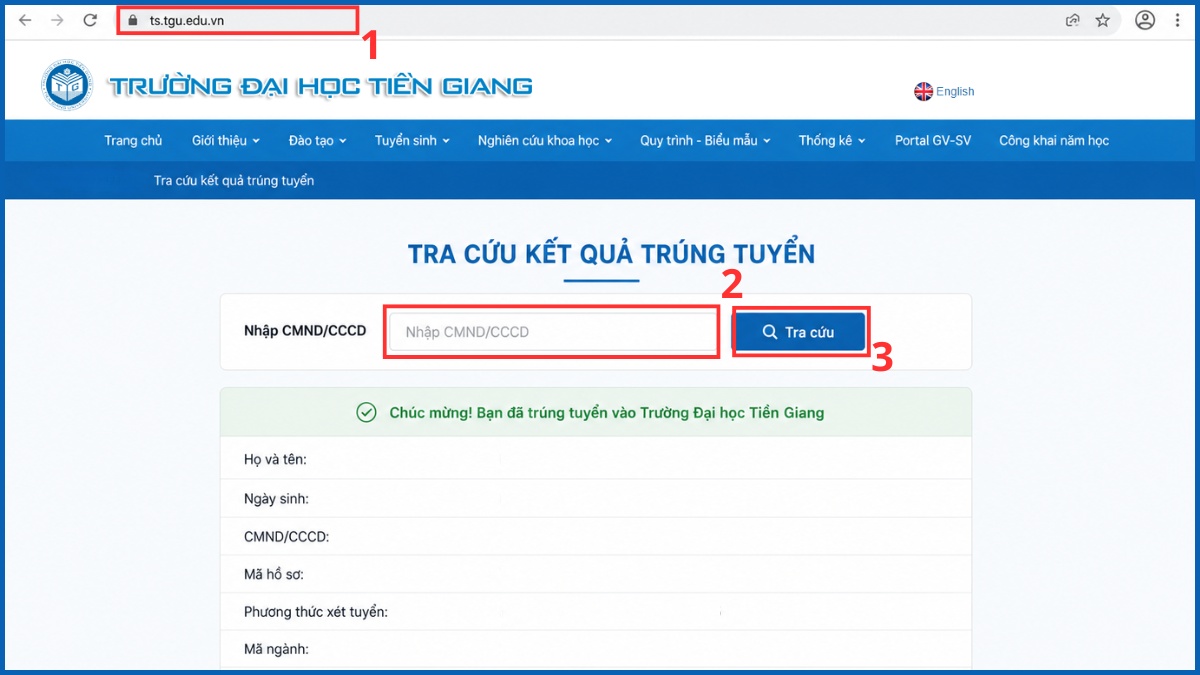Open the browser profile avatar

[x=1145, y=20]
